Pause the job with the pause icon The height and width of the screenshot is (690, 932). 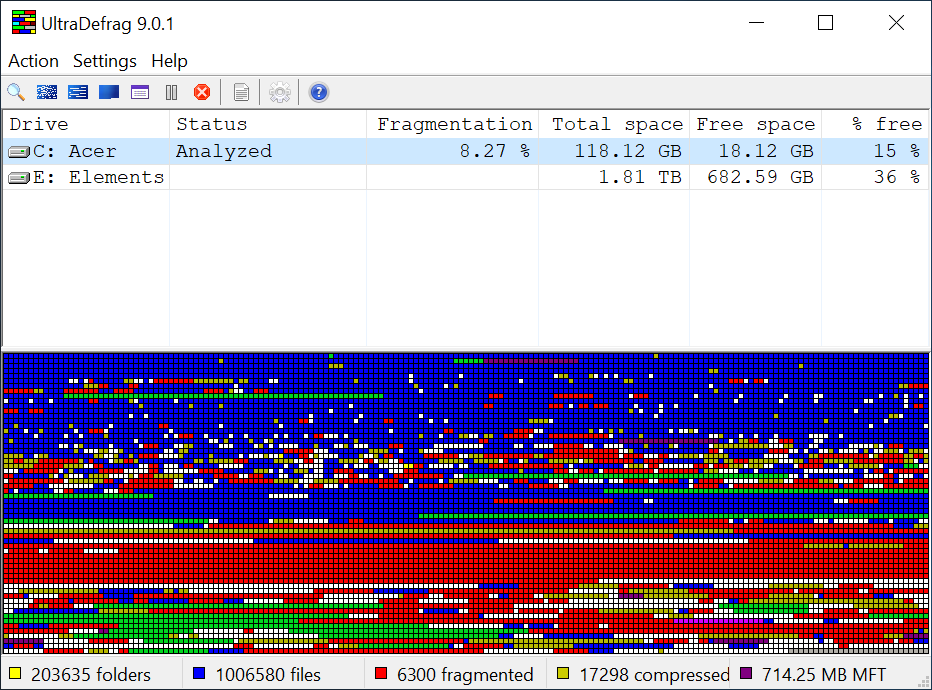point(171,93)
